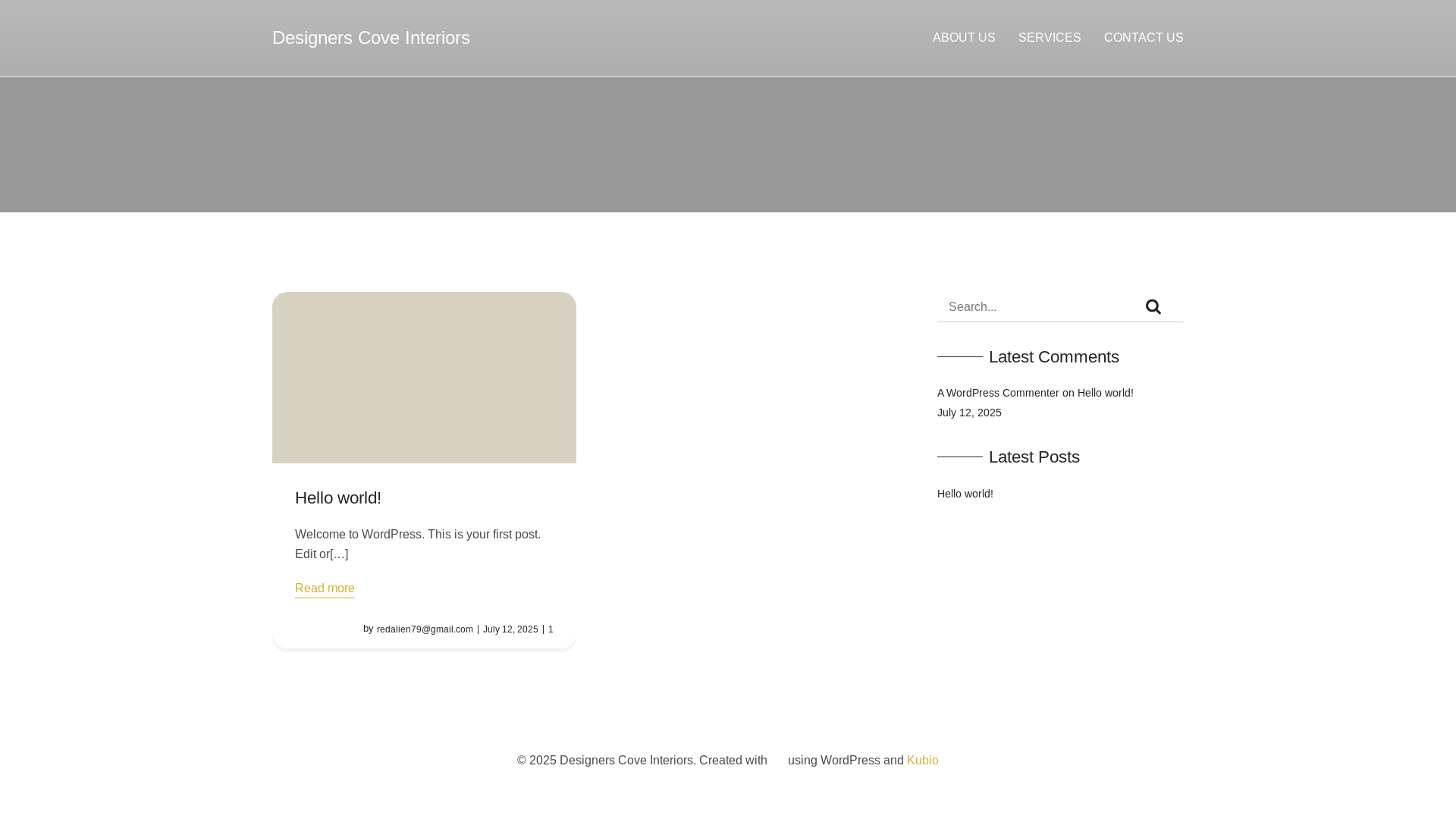Open the Contact Us menu item

click(x=1144, y=38)
